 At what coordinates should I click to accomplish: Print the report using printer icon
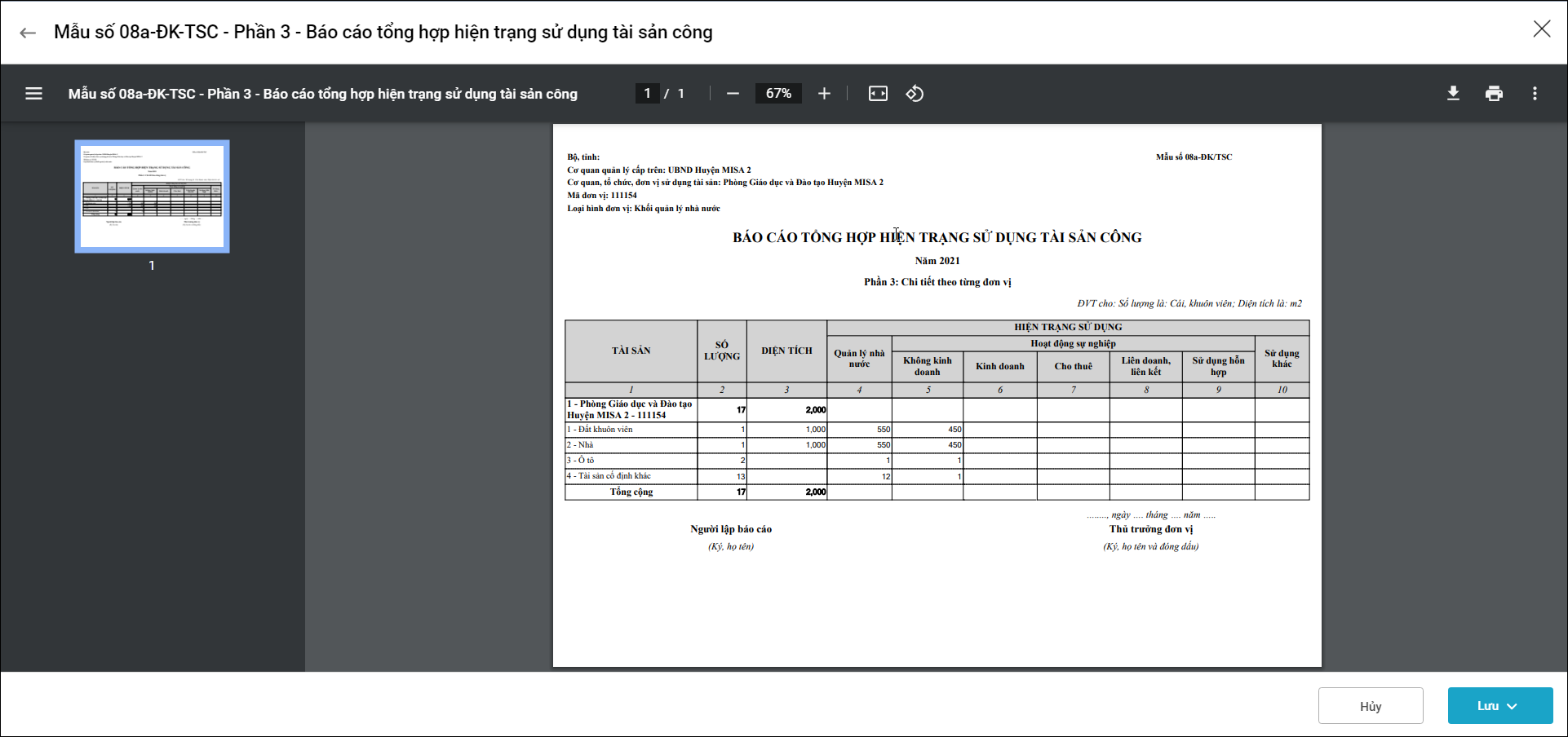pos(1494,94)
